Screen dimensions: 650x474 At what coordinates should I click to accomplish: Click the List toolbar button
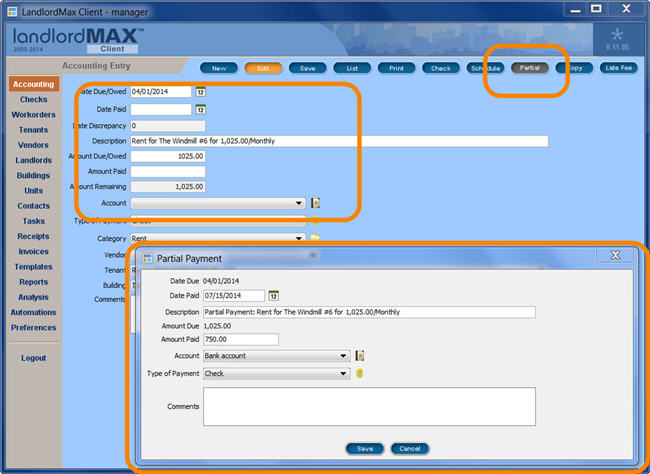point(352,68)
